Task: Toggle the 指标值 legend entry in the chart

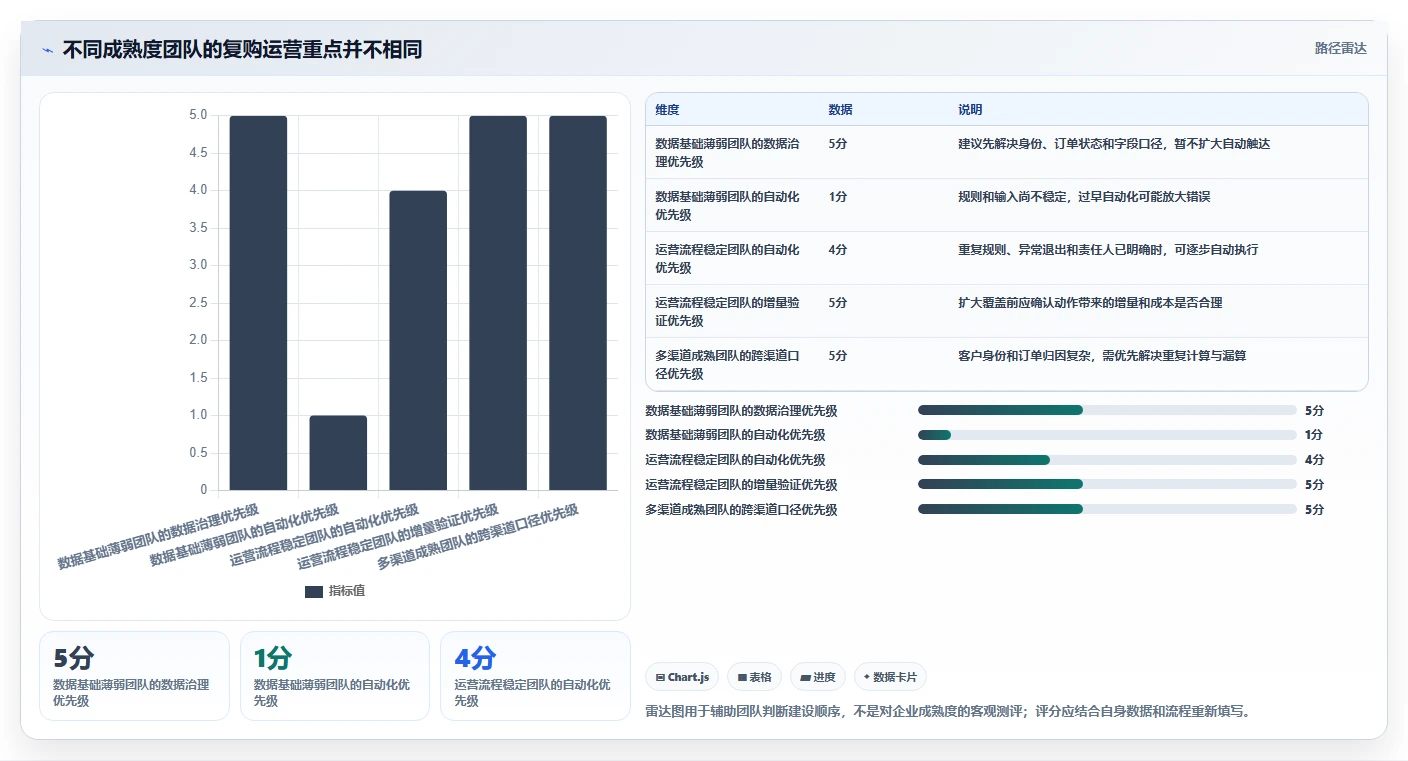Action: tap(335, 591)
